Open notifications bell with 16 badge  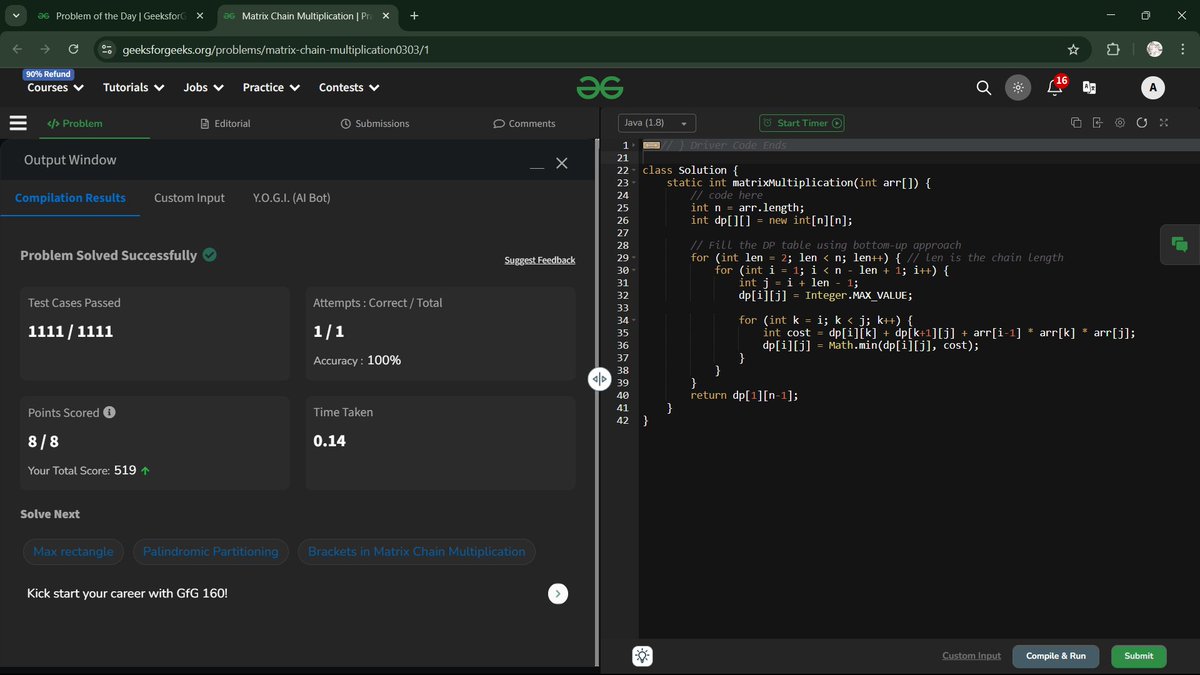[1056, 86]
